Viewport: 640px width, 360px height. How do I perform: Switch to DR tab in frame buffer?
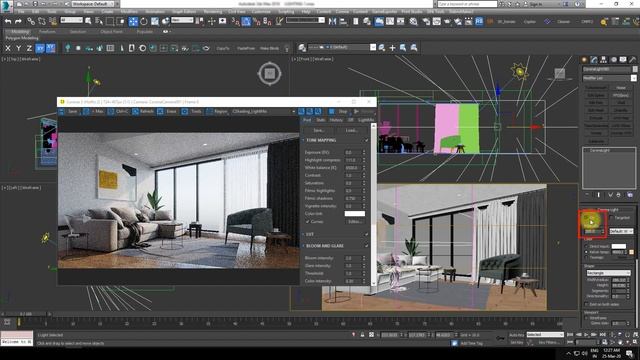click(350, 120)
